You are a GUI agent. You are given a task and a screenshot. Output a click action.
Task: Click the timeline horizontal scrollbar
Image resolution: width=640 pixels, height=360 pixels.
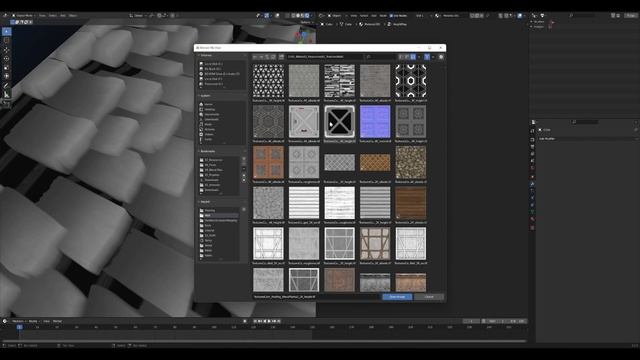[264, 341]
